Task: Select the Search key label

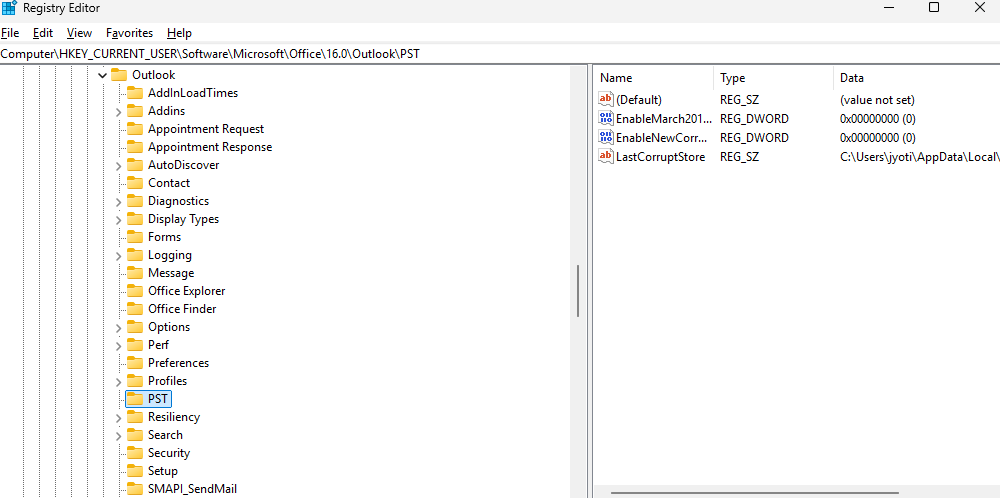Action: point(165,435)
